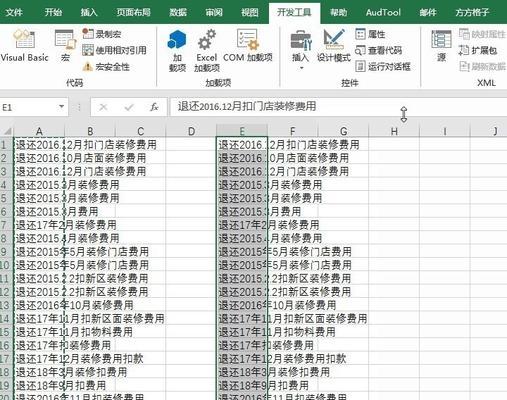Select column D header

[191, 131]
